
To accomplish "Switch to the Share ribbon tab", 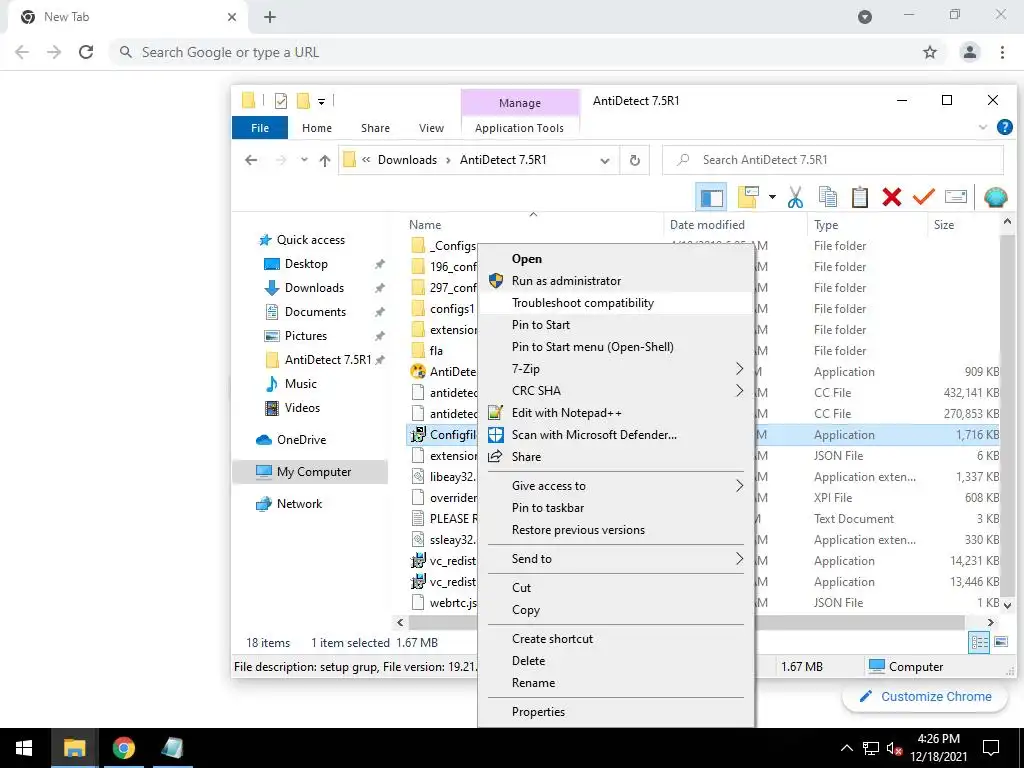I will (x=375, y=128).
